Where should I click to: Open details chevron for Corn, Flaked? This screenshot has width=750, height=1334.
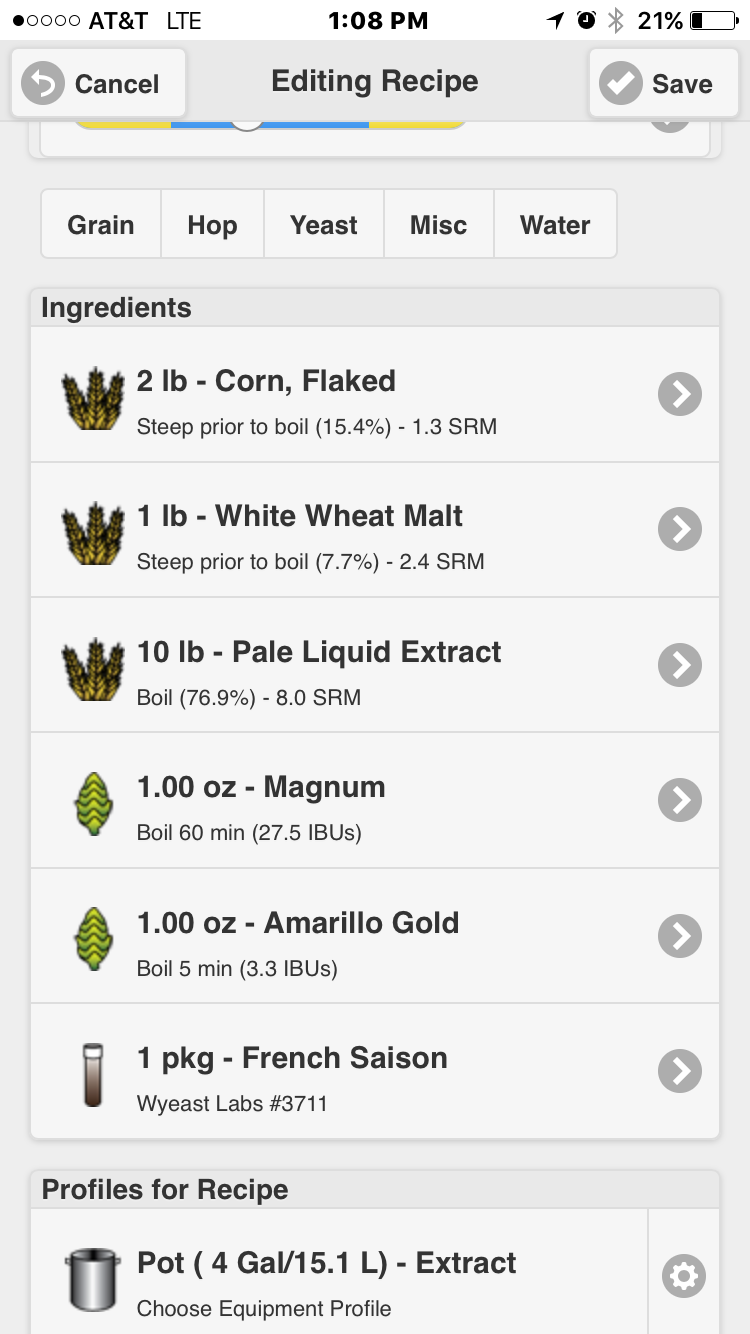pos(680,394)
